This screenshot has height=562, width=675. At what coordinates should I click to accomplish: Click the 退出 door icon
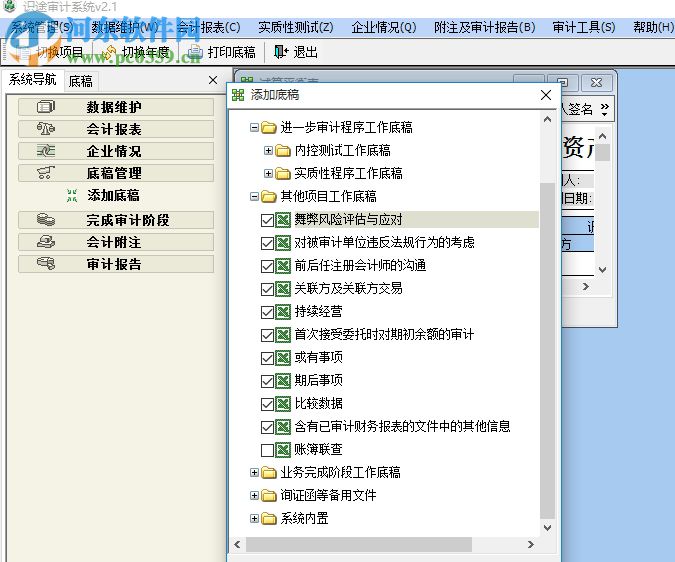281,52
